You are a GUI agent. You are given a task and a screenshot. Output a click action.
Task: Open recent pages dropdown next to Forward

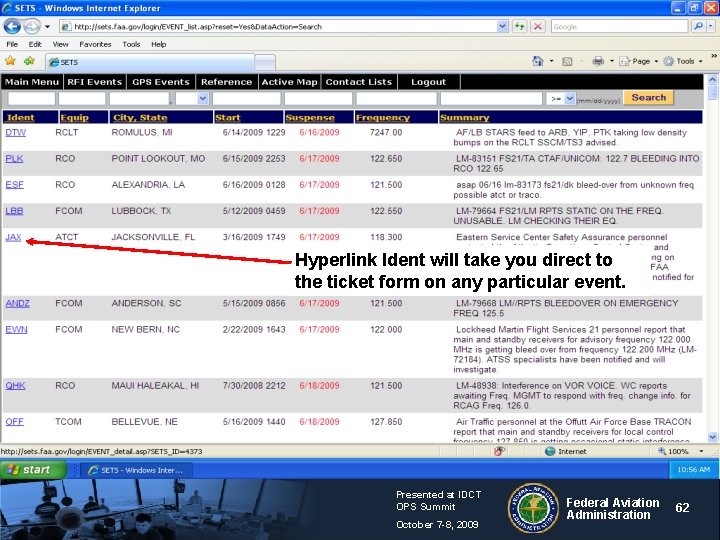[x=47, y=27]
